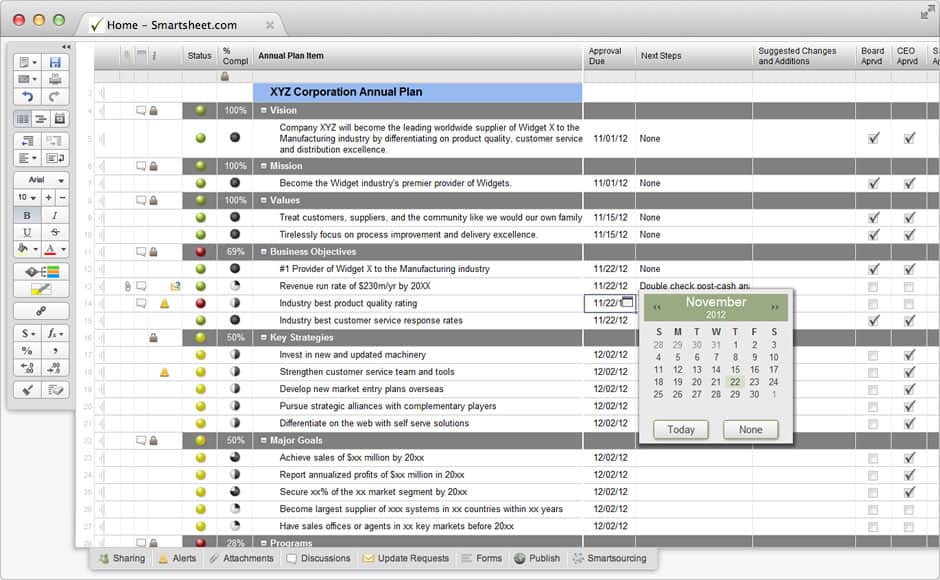Viewport: 940px width, 580px height.
Task: Toggle Bold formatting
Action: tap(27, 215)
